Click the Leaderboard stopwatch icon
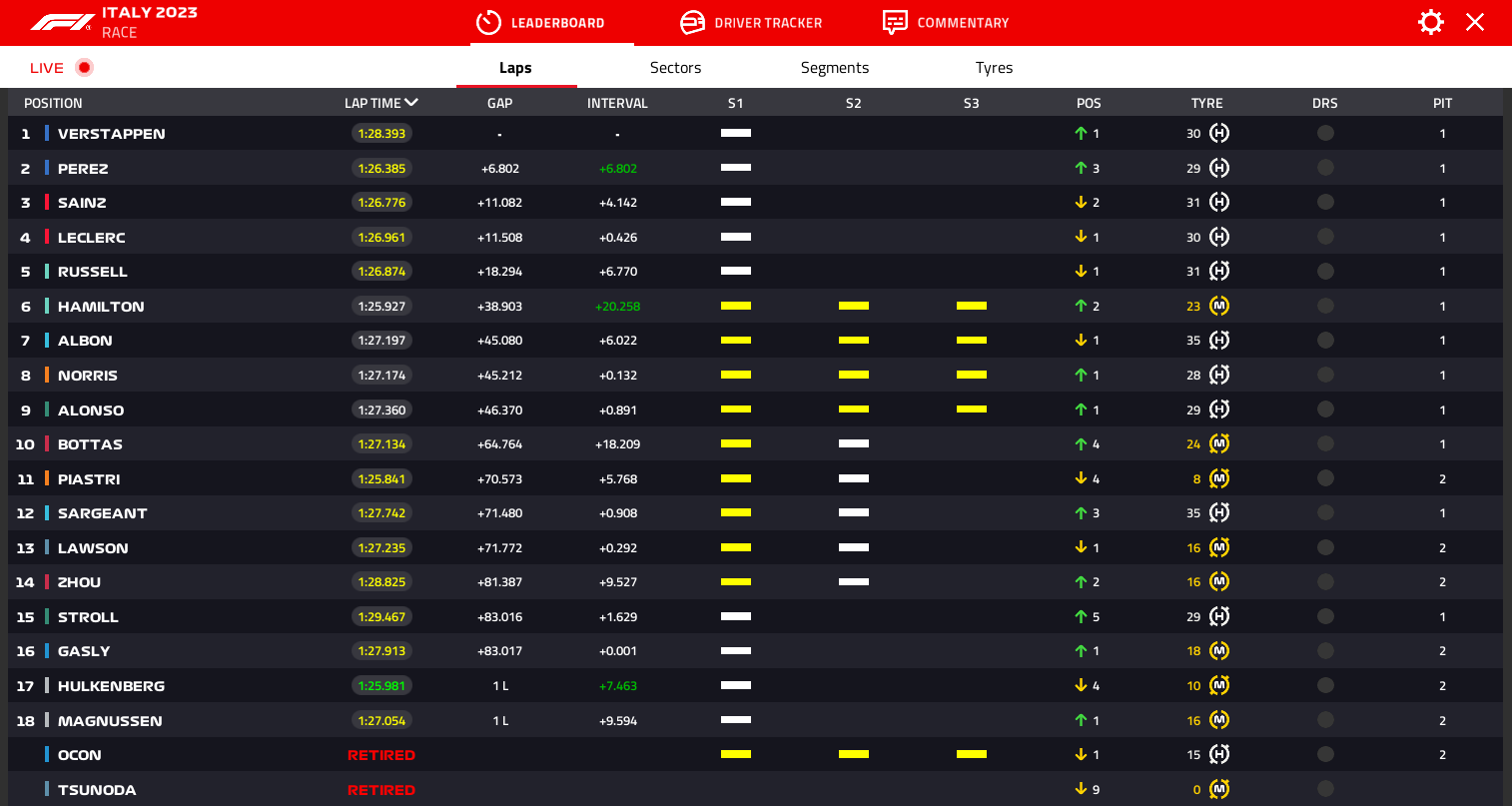 coord(488,22)
